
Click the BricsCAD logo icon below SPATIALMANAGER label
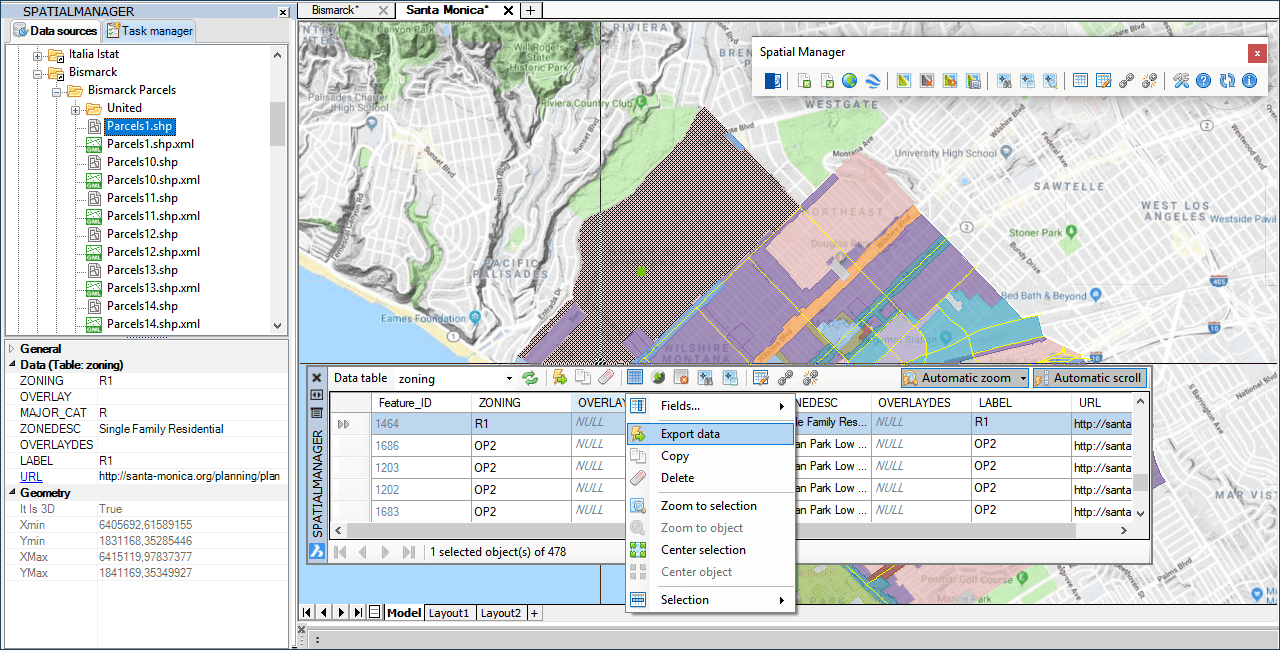point(316,551)
